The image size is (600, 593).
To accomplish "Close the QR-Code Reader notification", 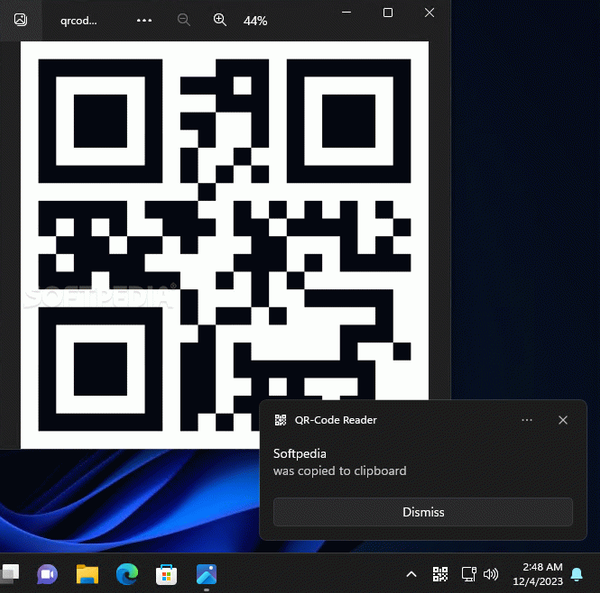I will tap(563, 420).
